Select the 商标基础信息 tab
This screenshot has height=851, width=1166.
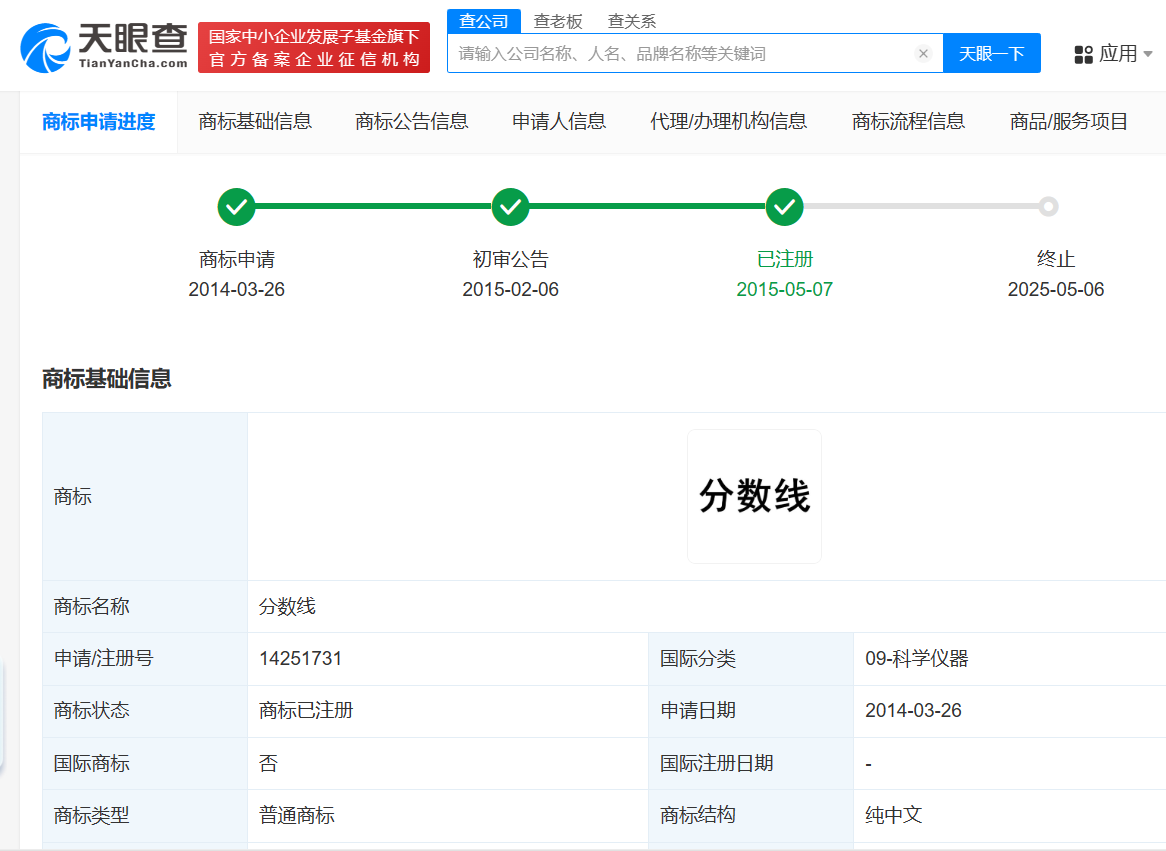[x=256, y=121]
